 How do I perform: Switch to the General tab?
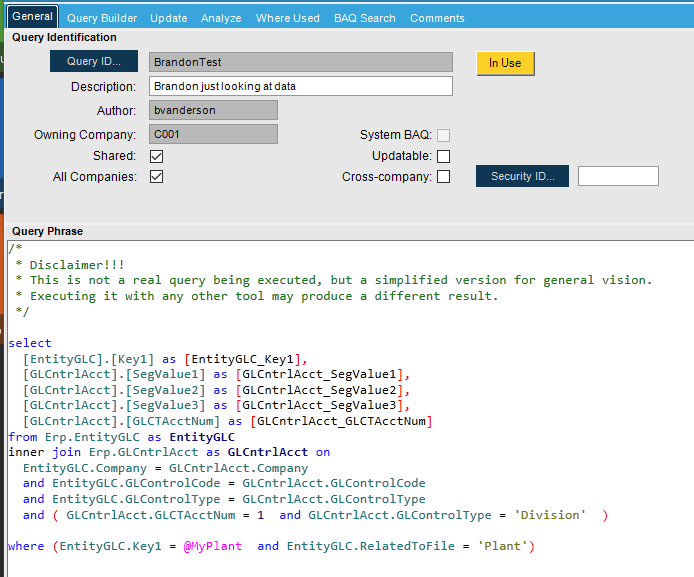pyautogui.click(x=32, y=17)
